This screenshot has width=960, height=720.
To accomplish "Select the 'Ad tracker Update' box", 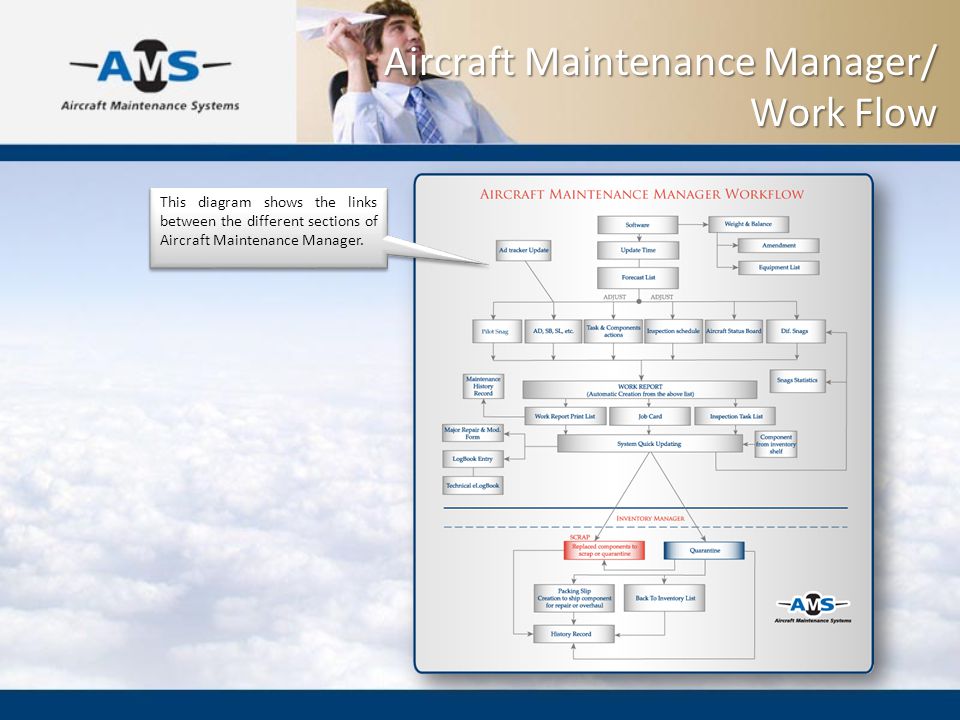I will click(523, 250).
